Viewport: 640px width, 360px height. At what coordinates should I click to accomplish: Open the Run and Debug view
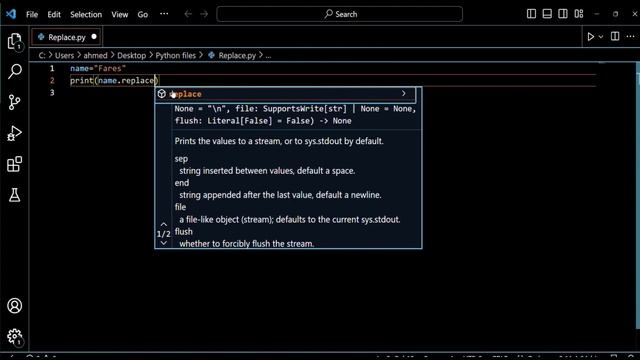14,133
